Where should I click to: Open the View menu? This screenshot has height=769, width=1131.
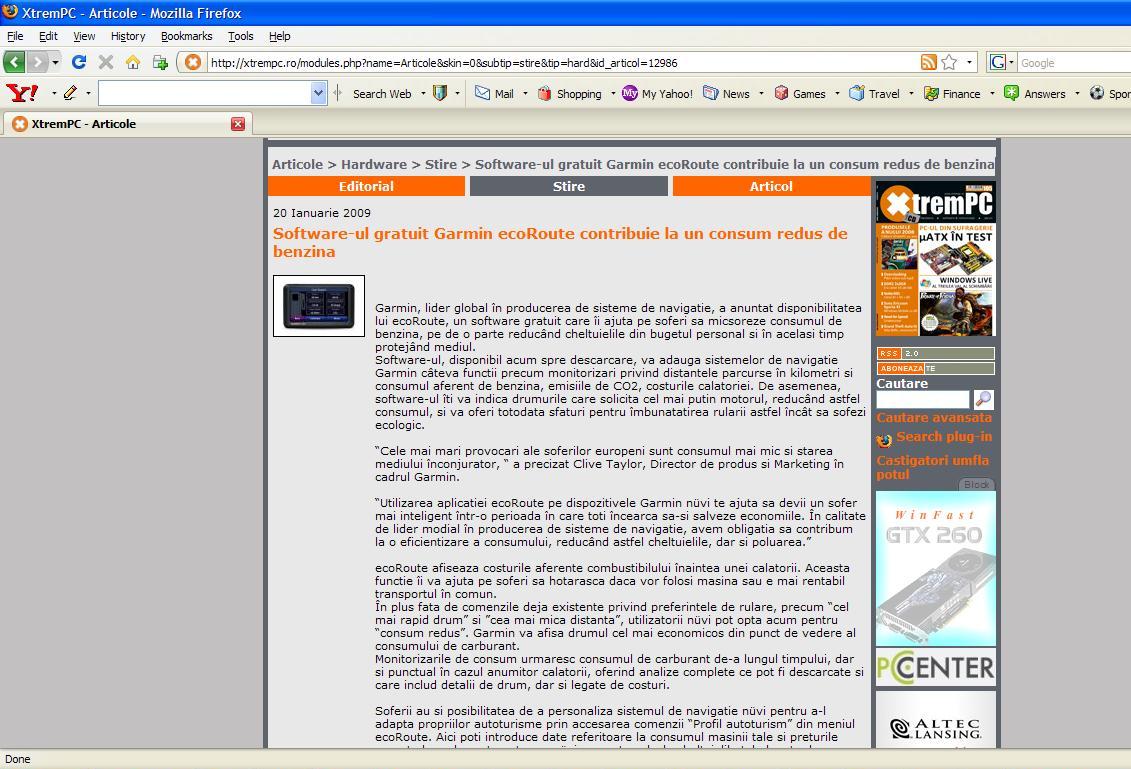point(84,36)
